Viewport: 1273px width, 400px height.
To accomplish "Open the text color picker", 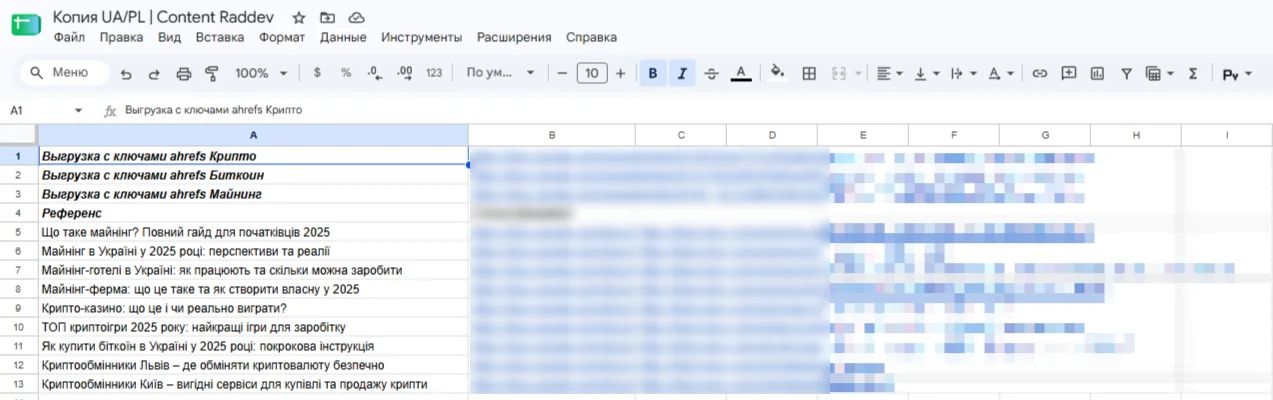I will [741, 73].
